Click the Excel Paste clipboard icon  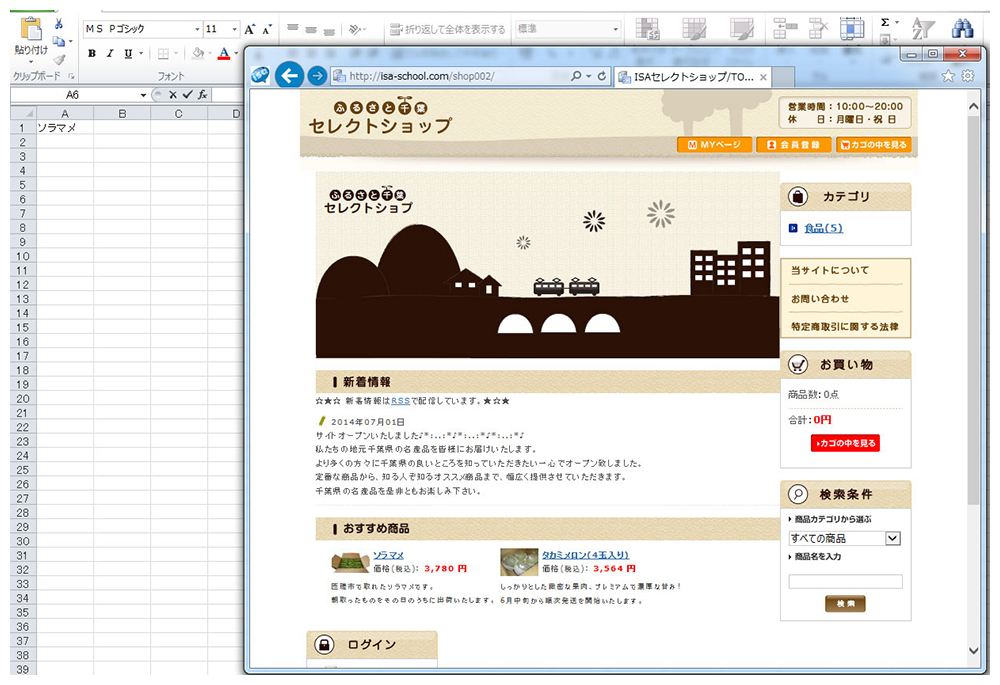coord(31,30)
